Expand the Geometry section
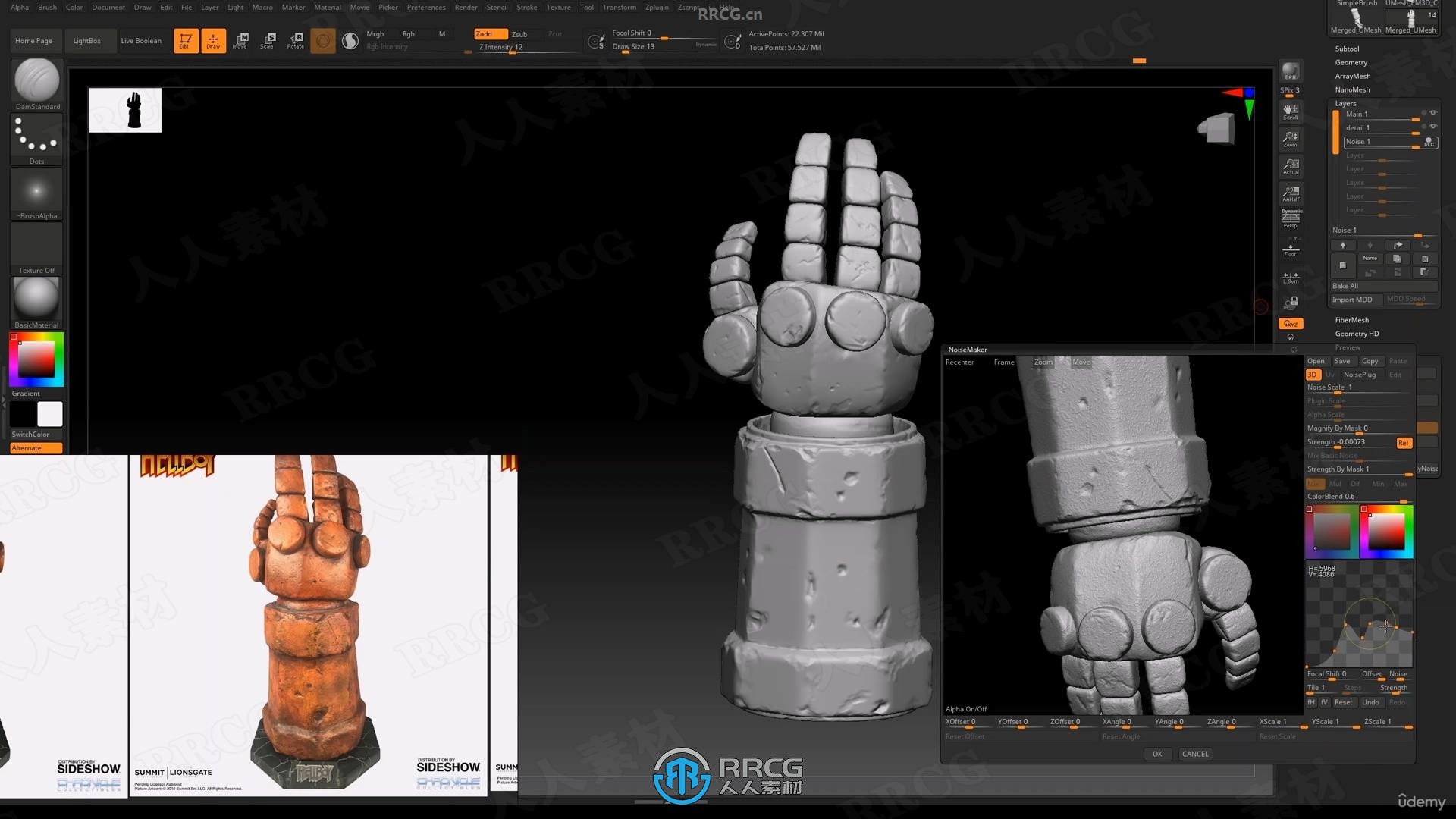The height and width of the screenshot is (819, 1456). coord(1351,62)
